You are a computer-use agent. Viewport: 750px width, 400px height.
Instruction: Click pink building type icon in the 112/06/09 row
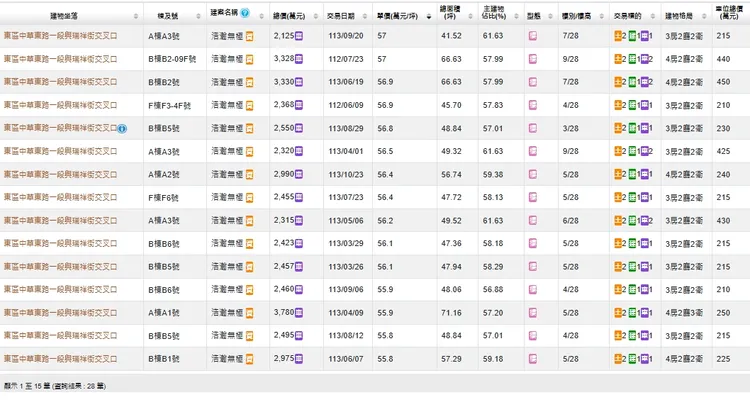point(533,105)
